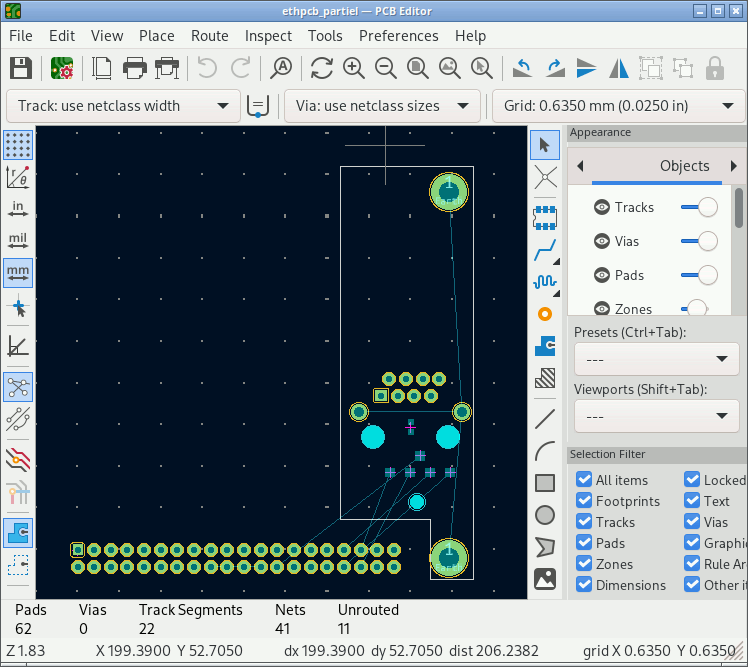Open Find text tool
The width and height of the screenshot is (748, 667).
click(x=281, y=68)
